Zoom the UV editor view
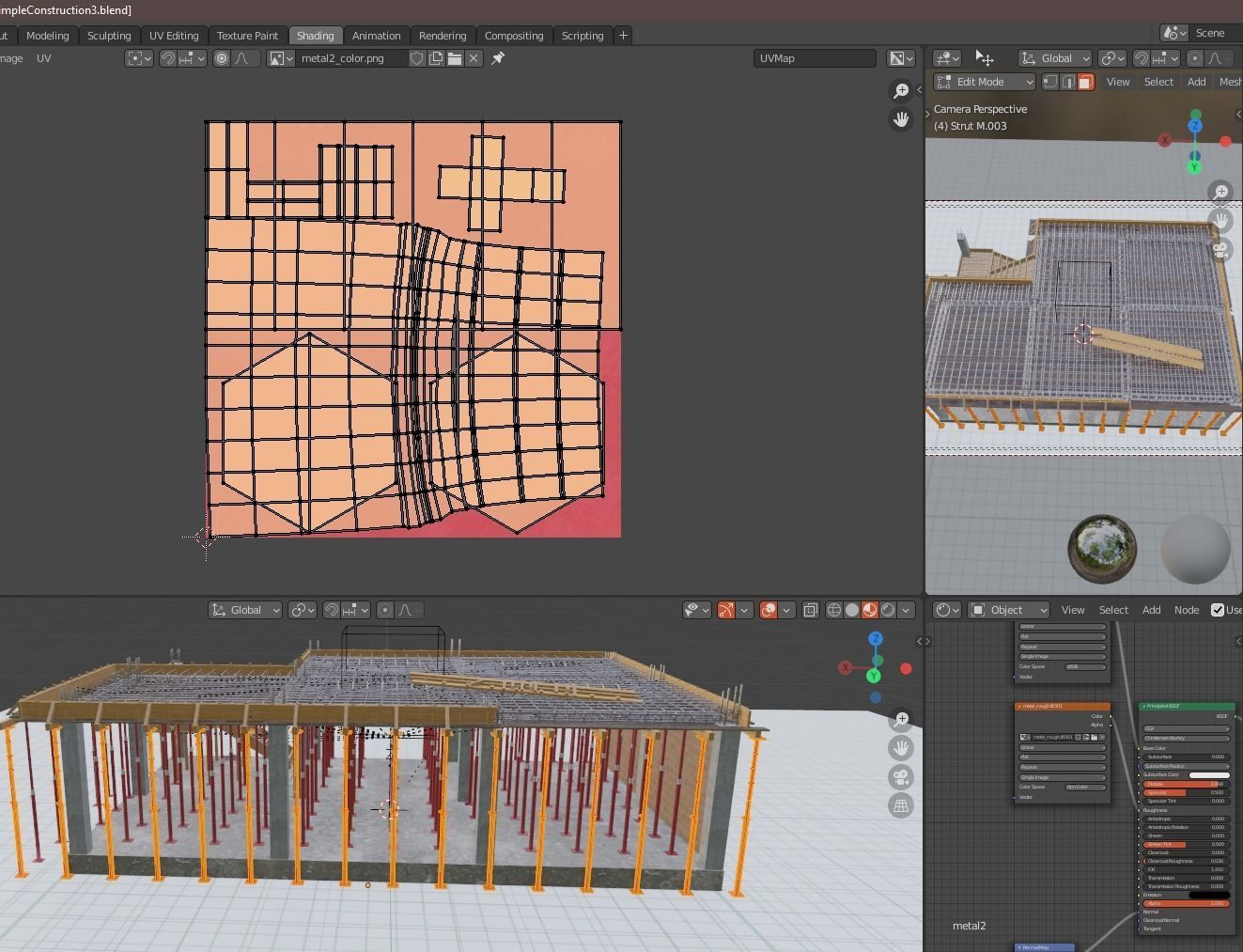 [901, 90]
